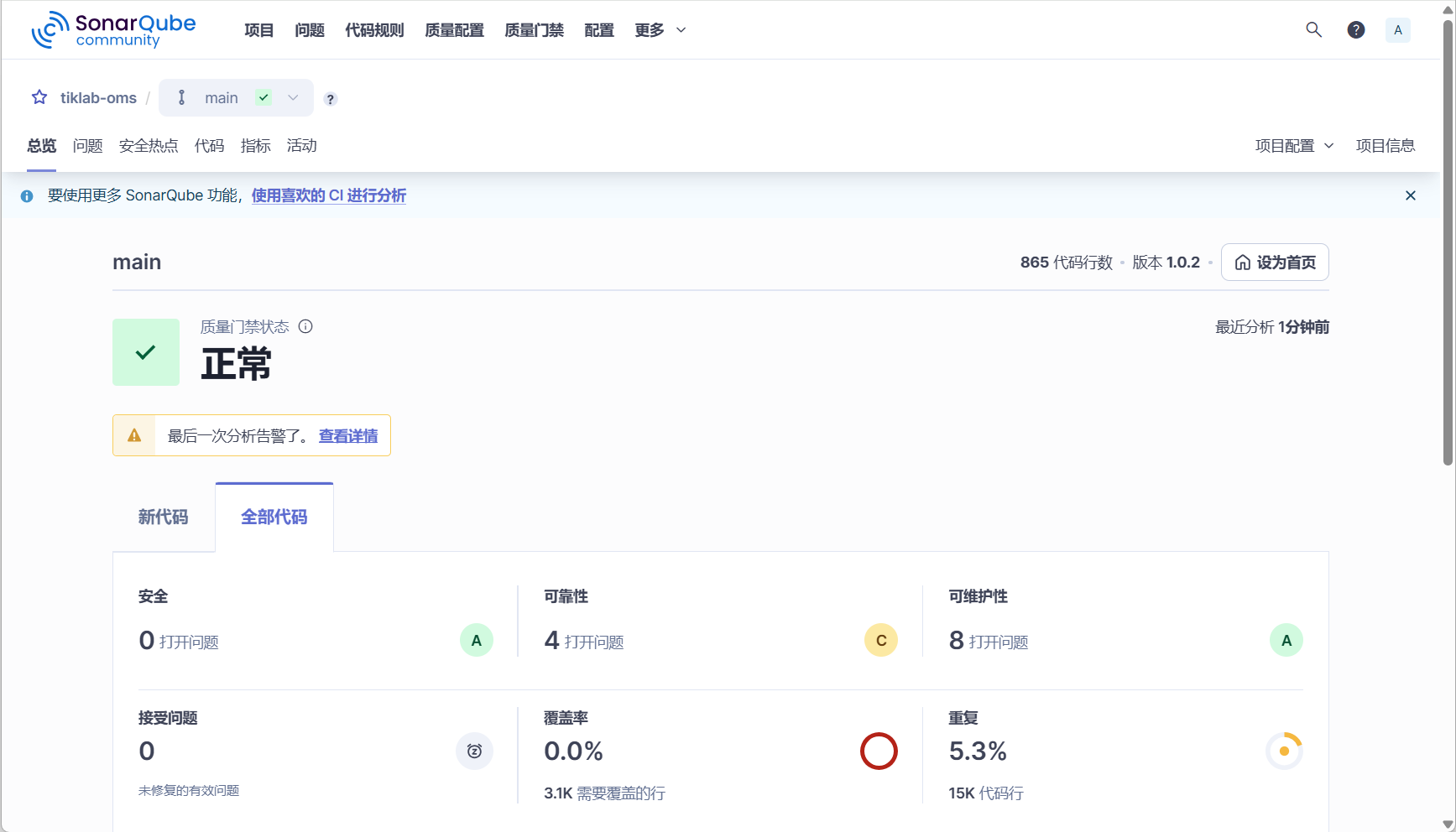Click the info icon beside 质量门禁状态
The image size is (1456, 832).
pos(305,326)
